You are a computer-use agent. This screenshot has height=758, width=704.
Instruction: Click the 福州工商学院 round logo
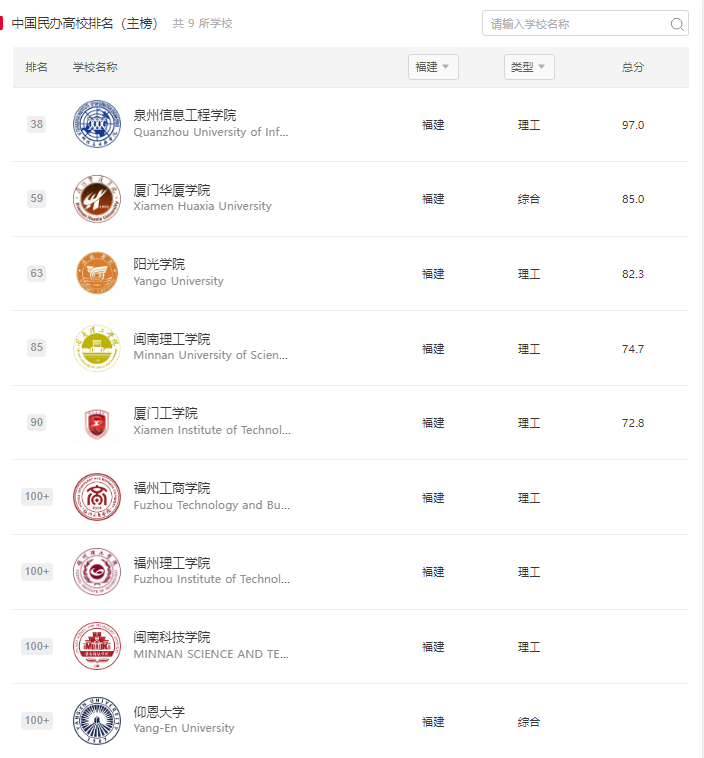[x=97, y=497]
